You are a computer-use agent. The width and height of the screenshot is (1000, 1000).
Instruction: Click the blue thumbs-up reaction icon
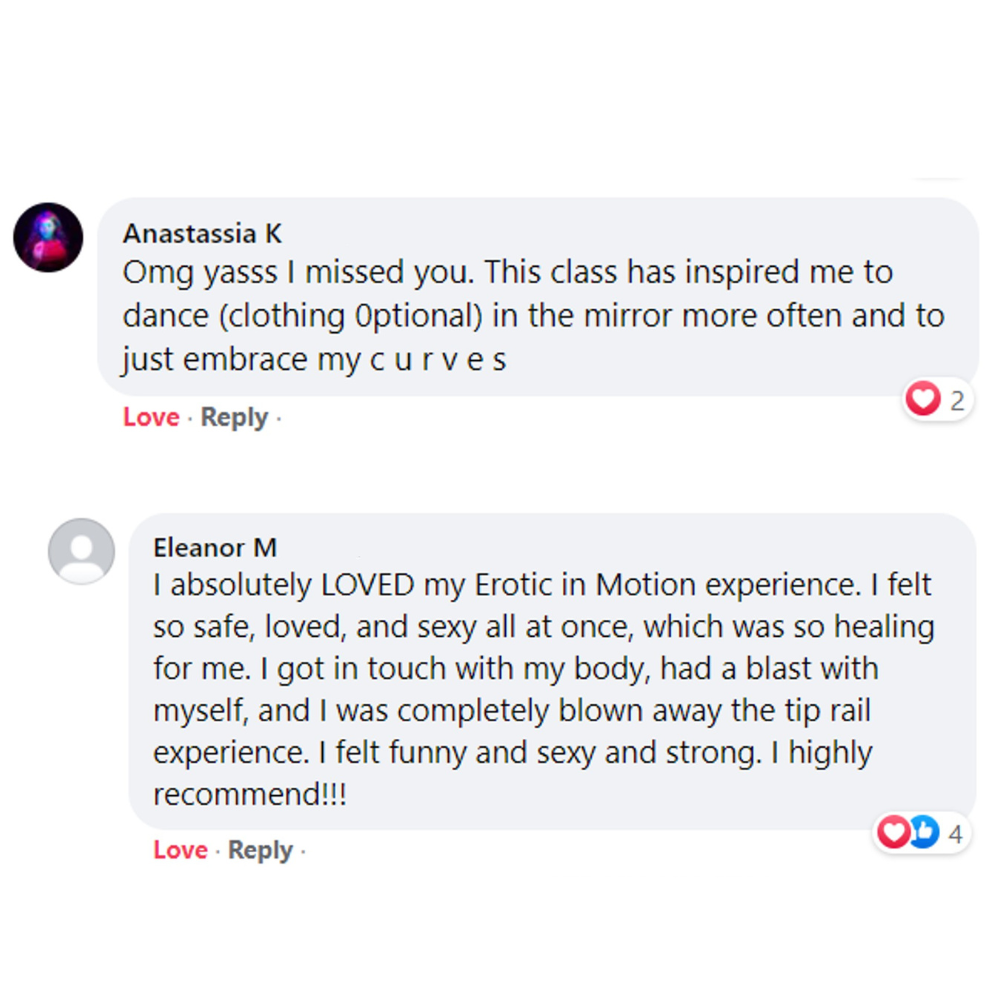(924, 832)
